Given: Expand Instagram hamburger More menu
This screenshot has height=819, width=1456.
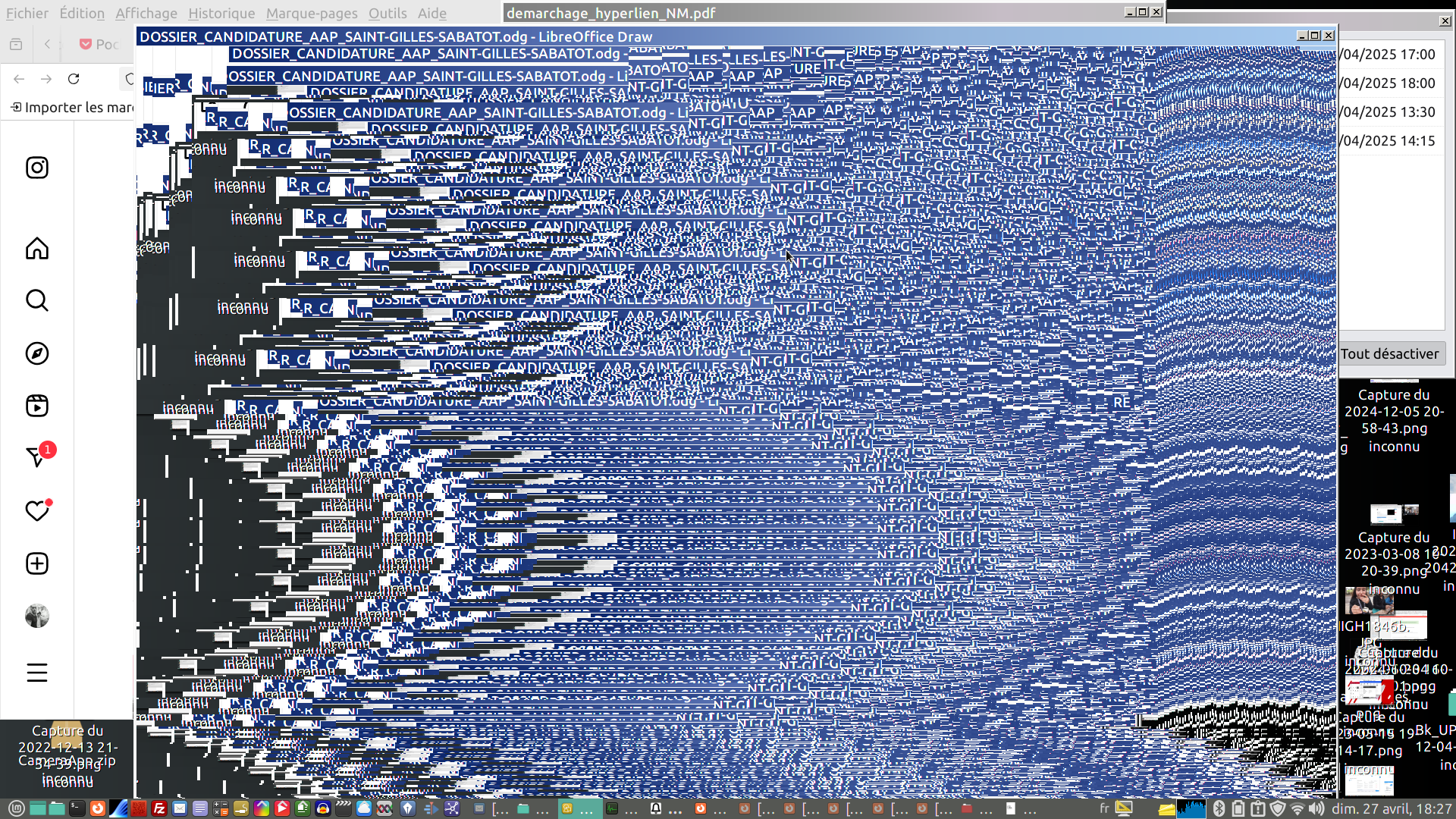Looking at the screenshot, I should [36, 673].
